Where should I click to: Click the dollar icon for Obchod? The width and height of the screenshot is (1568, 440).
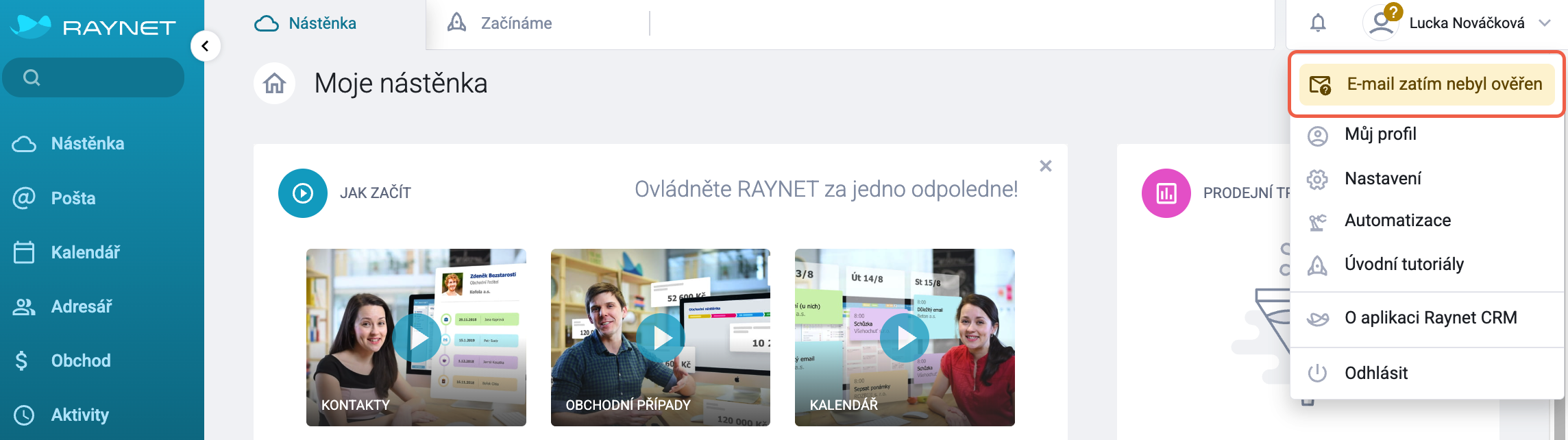click(22, 360)
